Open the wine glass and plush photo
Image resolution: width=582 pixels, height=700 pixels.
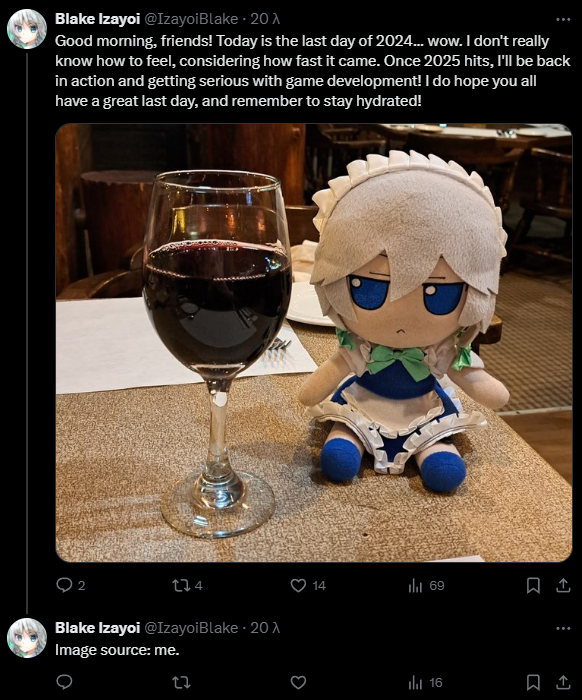314,343
